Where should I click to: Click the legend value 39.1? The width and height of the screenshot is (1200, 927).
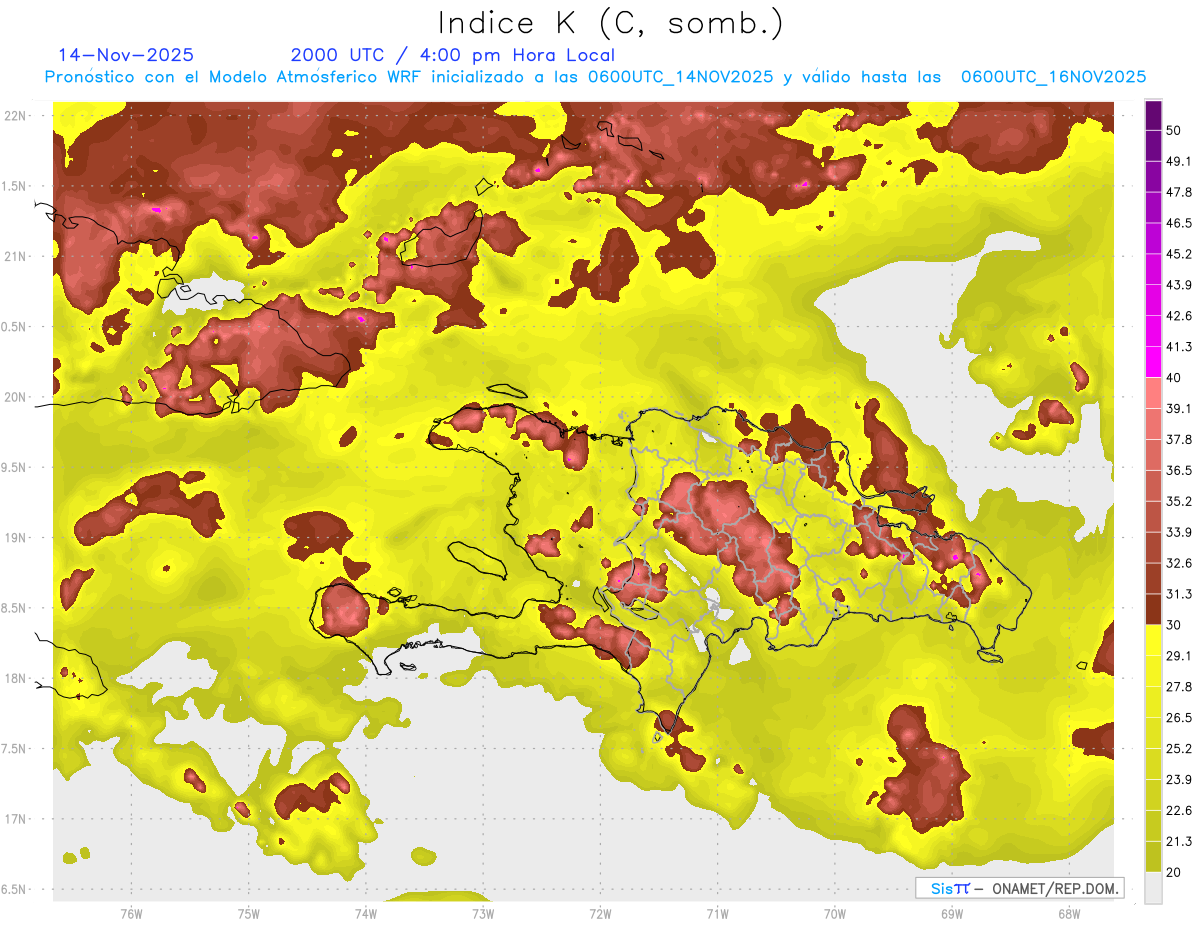(x=1179, y=409)
